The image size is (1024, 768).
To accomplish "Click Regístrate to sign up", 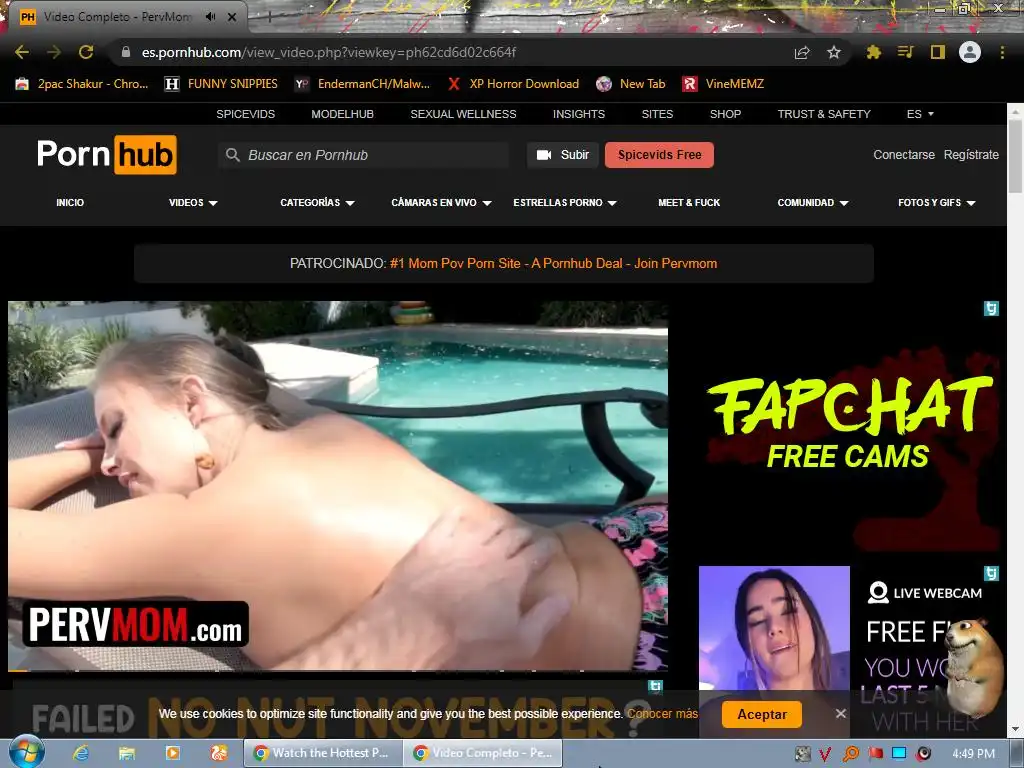I will [x=971, y=155].
